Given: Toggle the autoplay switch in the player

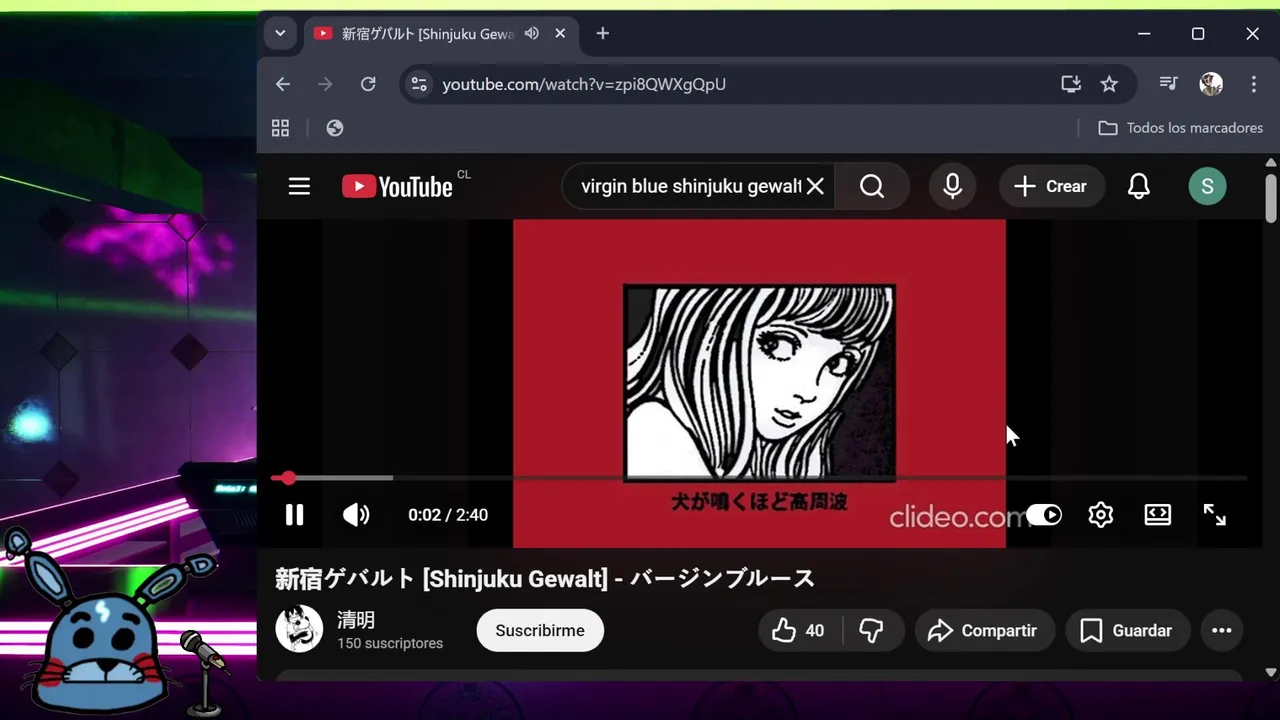Looking at the screenshot, I should coord(1043,515).
